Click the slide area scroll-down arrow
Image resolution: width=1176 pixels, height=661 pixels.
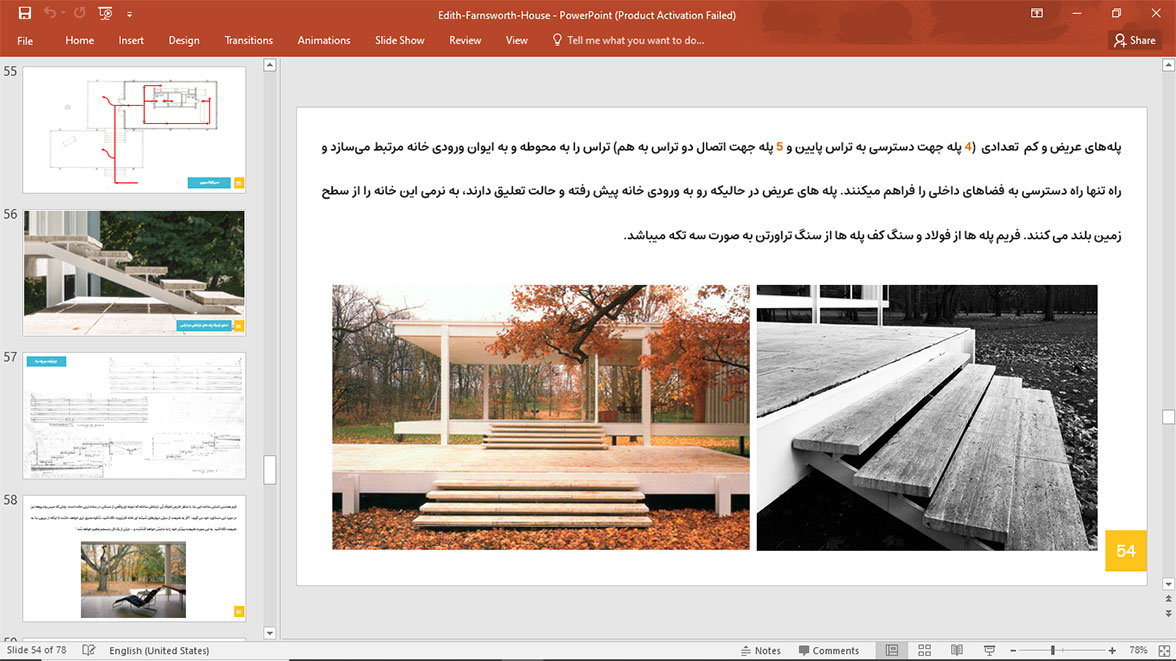1168,584
